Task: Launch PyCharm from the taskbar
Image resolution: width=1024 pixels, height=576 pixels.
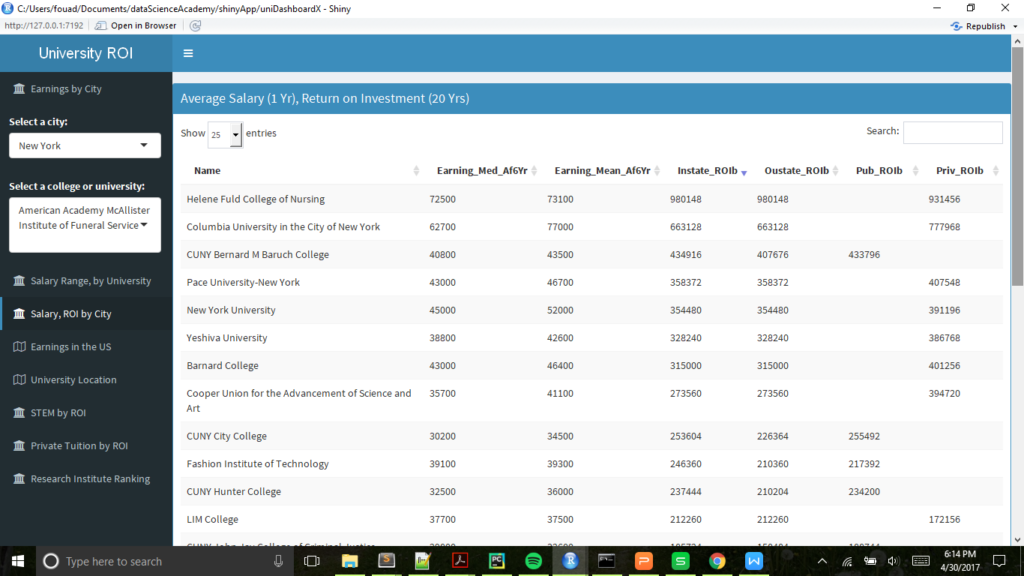Action: [496, 561]
